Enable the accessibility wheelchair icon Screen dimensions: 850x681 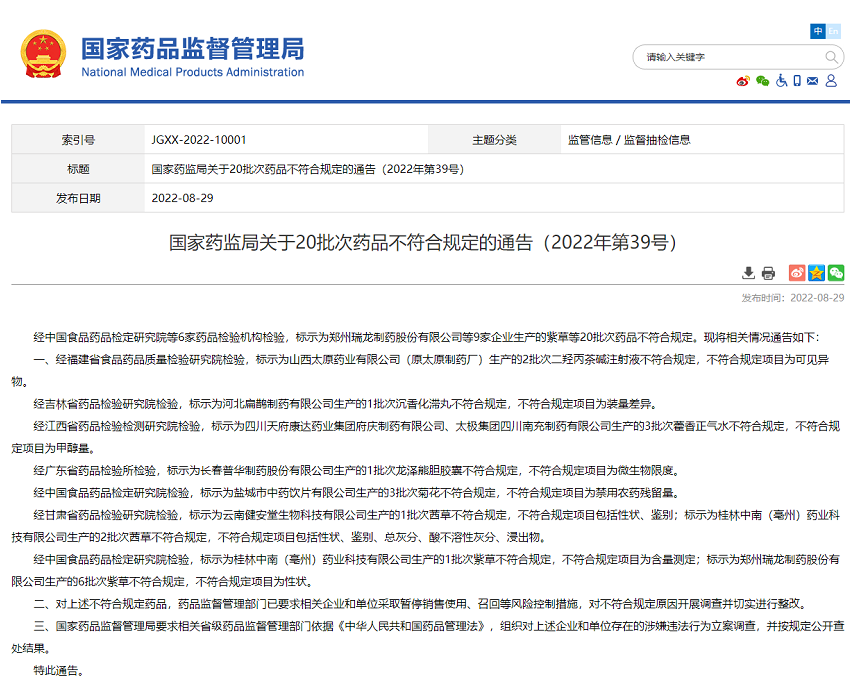[780, 81]
